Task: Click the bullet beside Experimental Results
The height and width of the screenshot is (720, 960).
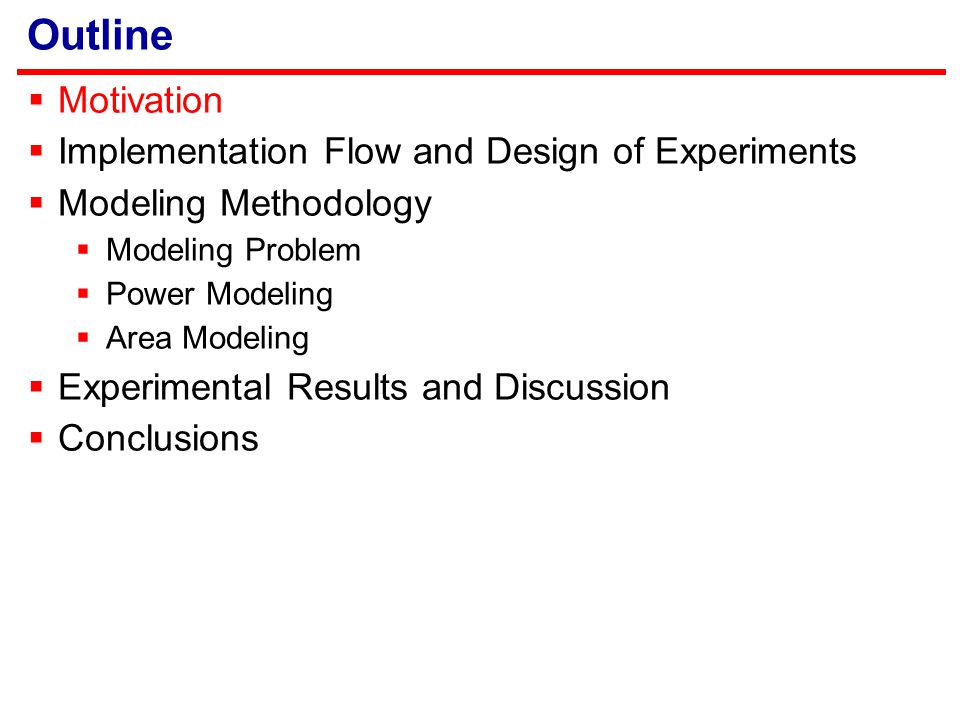Action: point(36,387)
